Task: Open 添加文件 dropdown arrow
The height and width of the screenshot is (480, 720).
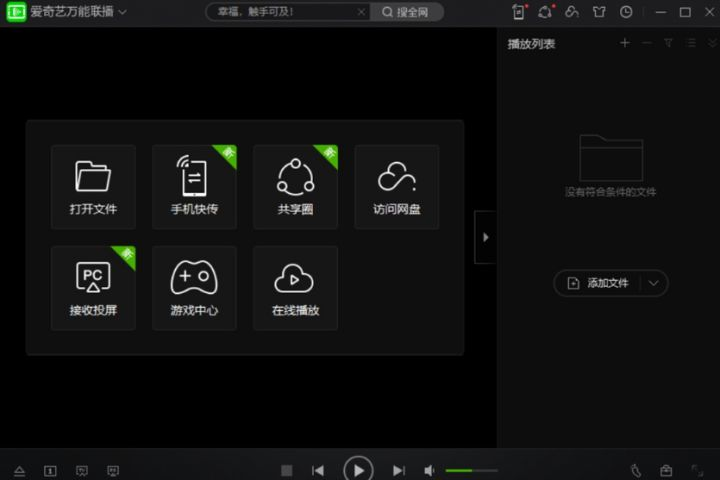Action: [x=654, y=283]
